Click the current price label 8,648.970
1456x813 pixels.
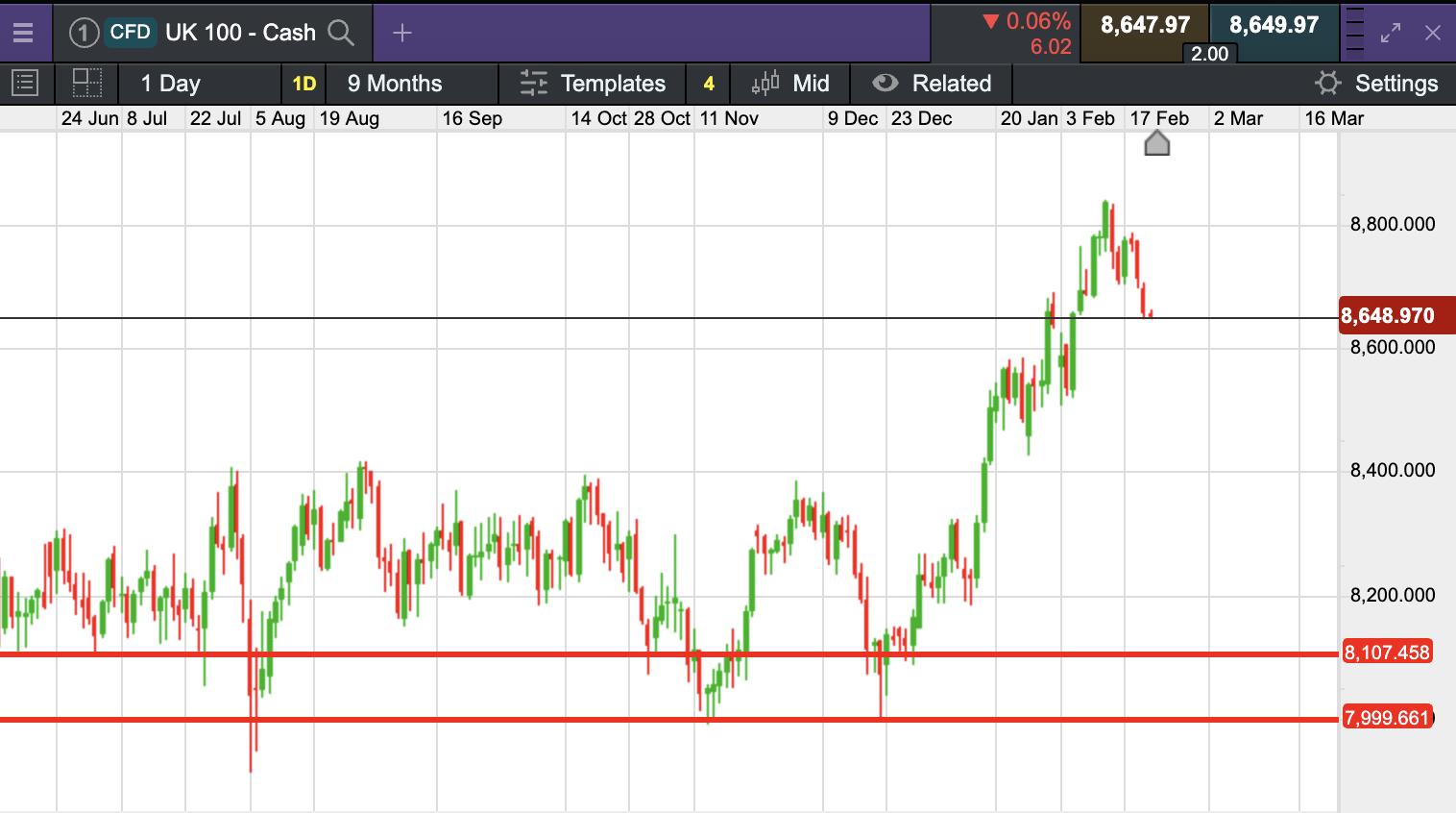click(1396, 315)
